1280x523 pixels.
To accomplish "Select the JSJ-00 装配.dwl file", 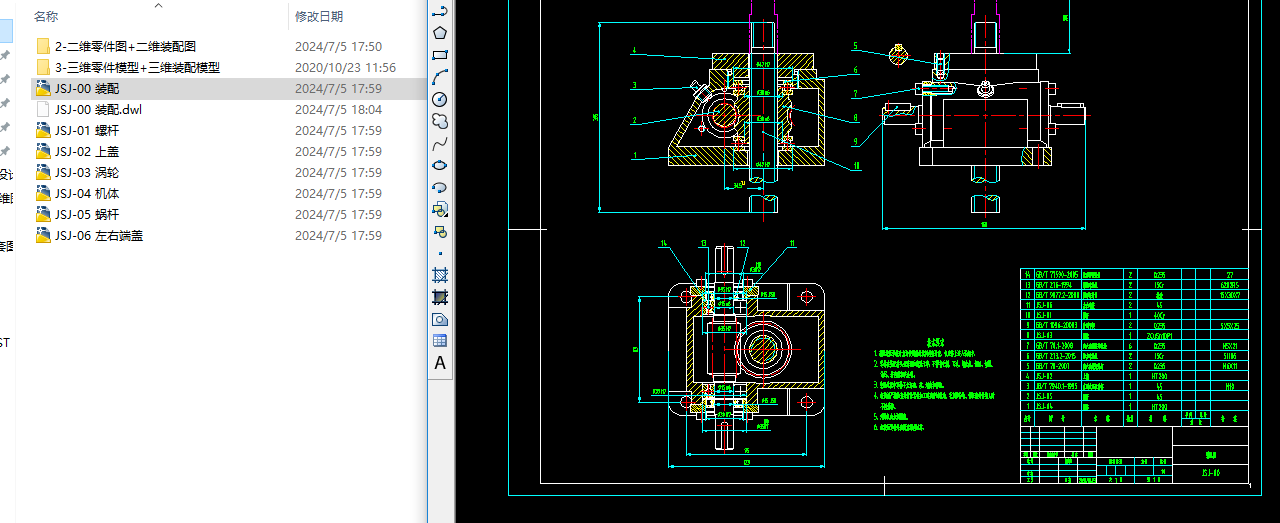I will [x=98, y=109].
